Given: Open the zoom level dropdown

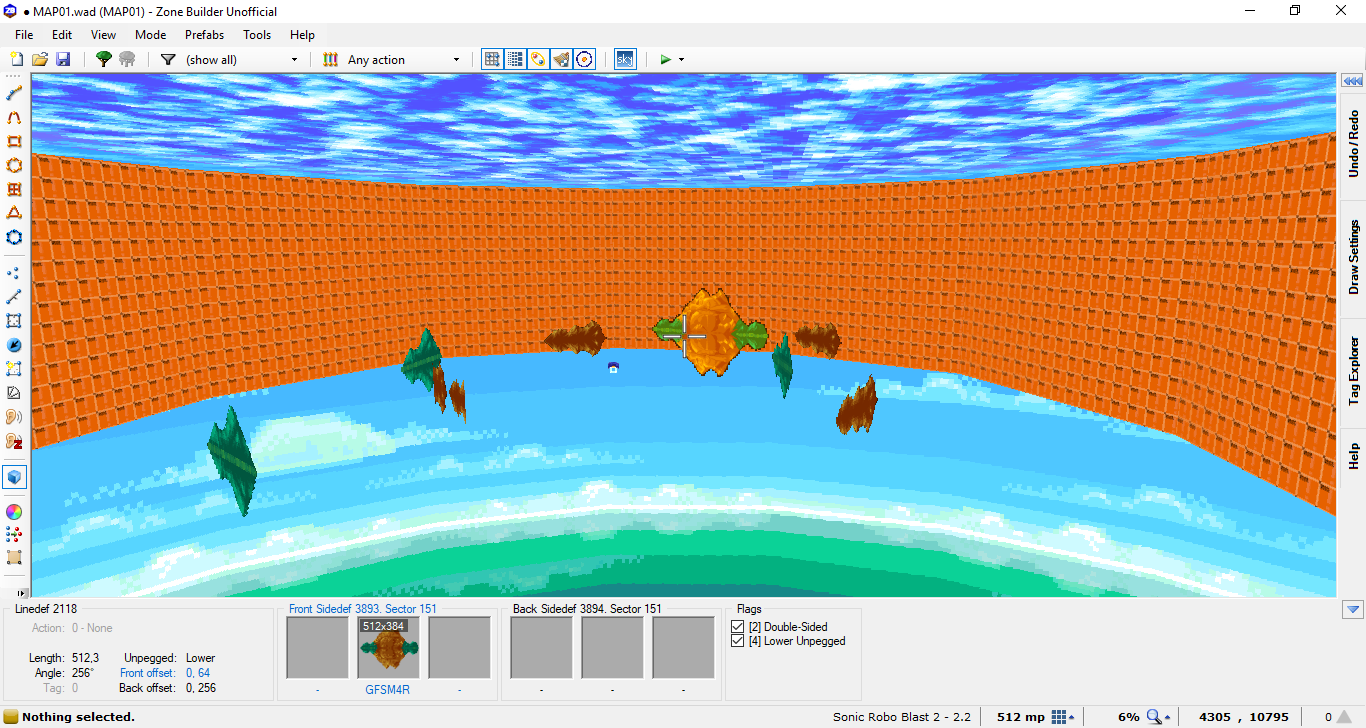Looking at the screenshot, I should 1158,717.
